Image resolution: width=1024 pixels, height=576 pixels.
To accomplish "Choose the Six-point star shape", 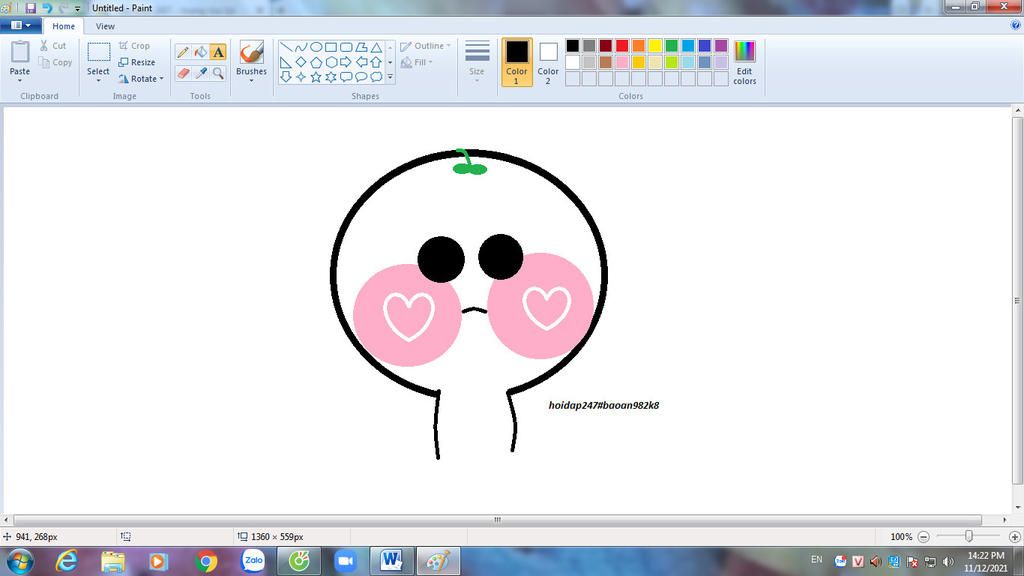I will click(331, 77).
